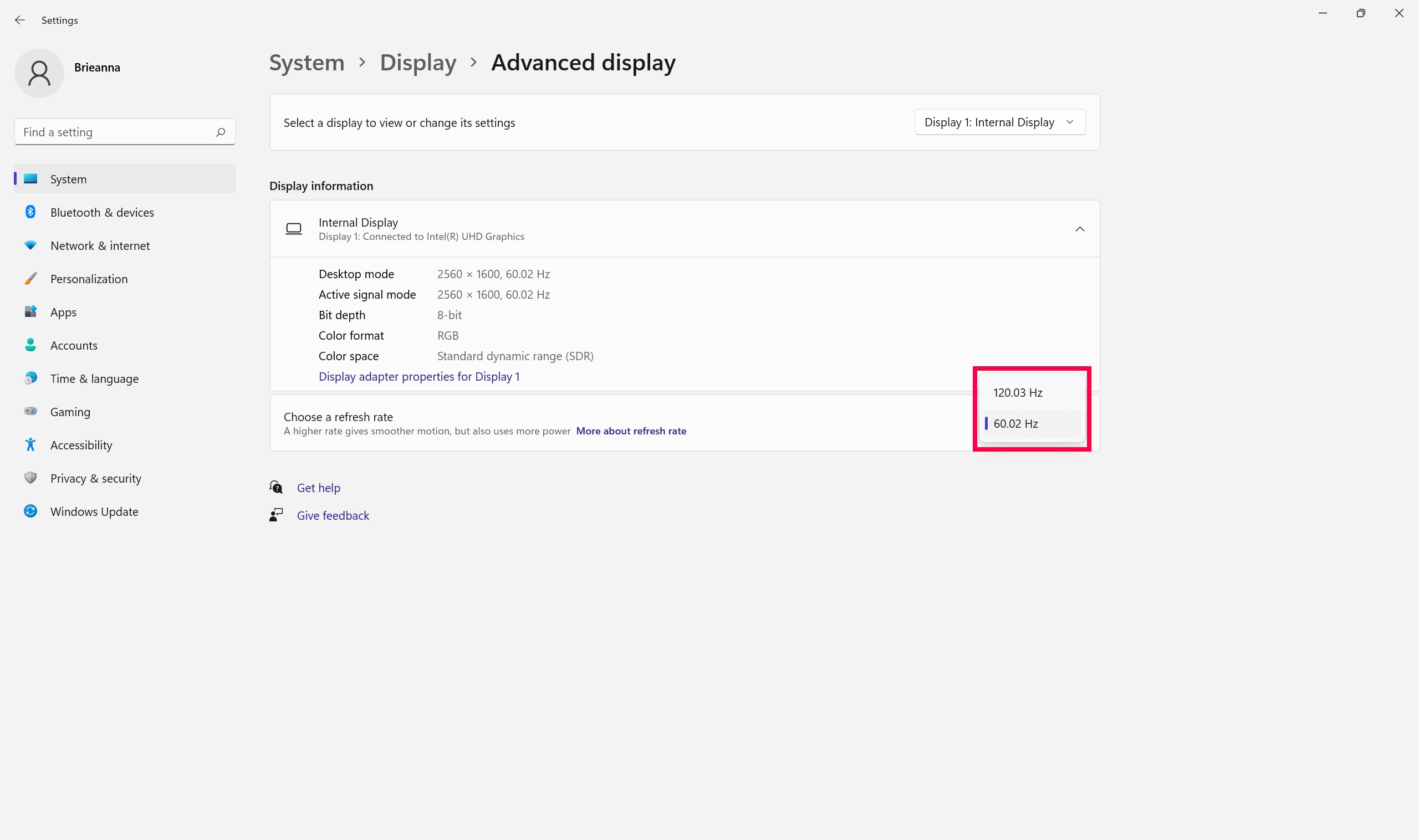Select the 120.03 Hz refresh rate
This screenshot has height=840, width=1419.
(x=1018, y=393)
